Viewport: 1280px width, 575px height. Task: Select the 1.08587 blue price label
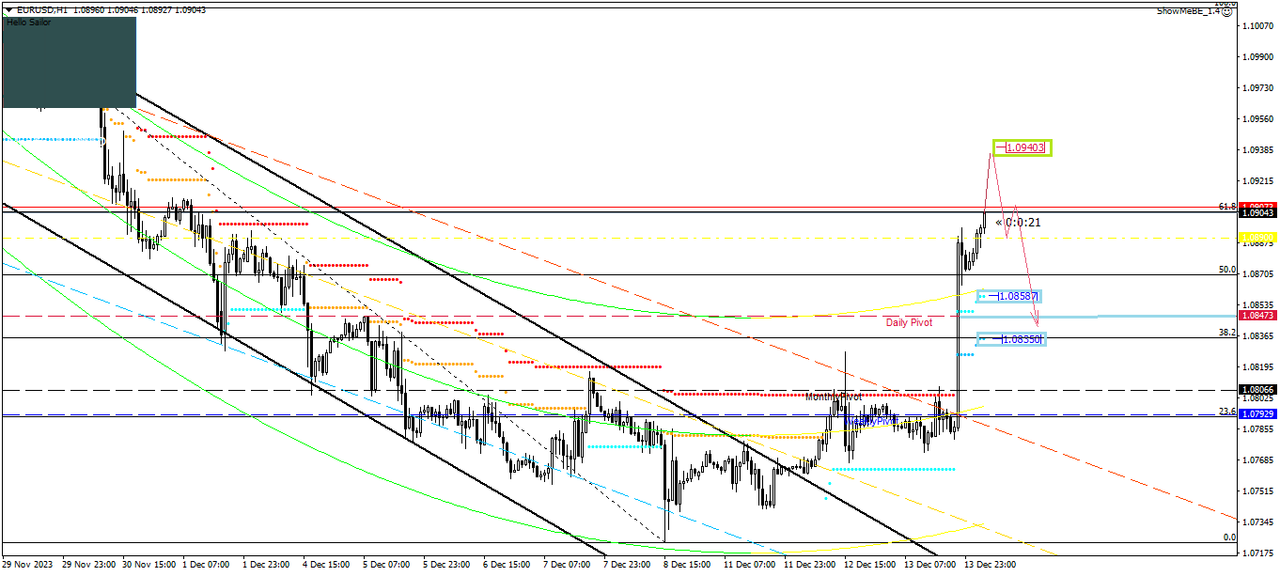[1010, 296]
